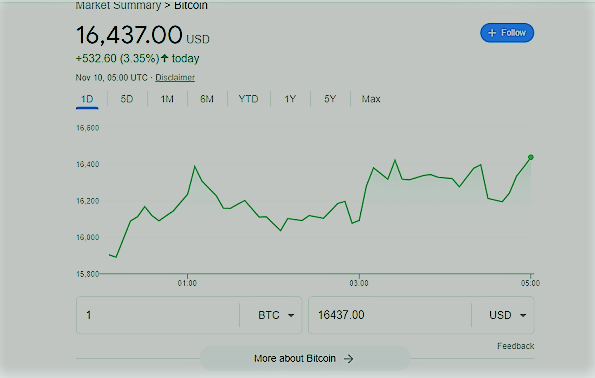
Task: Click the 16437.00 USD amount field
Action: 390,315
